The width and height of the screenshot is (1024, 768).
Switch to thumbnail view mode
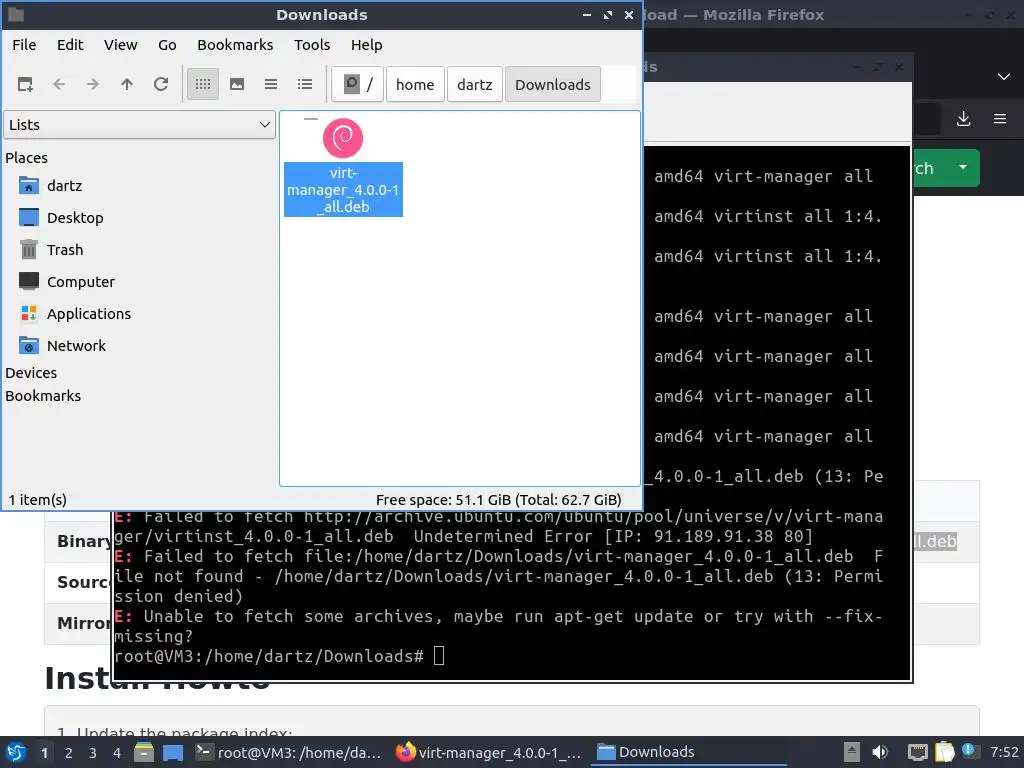point(237,84)
